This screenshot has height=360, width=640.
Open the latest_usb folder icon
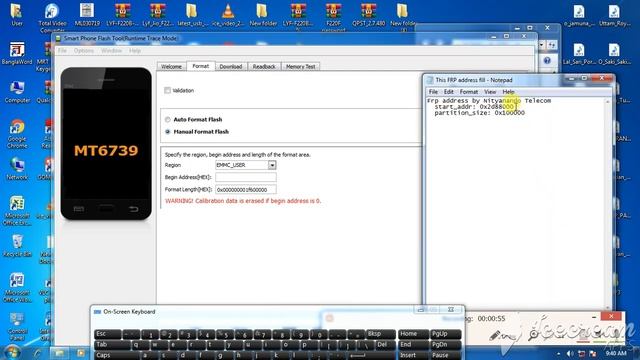click(x=192, y=15)
